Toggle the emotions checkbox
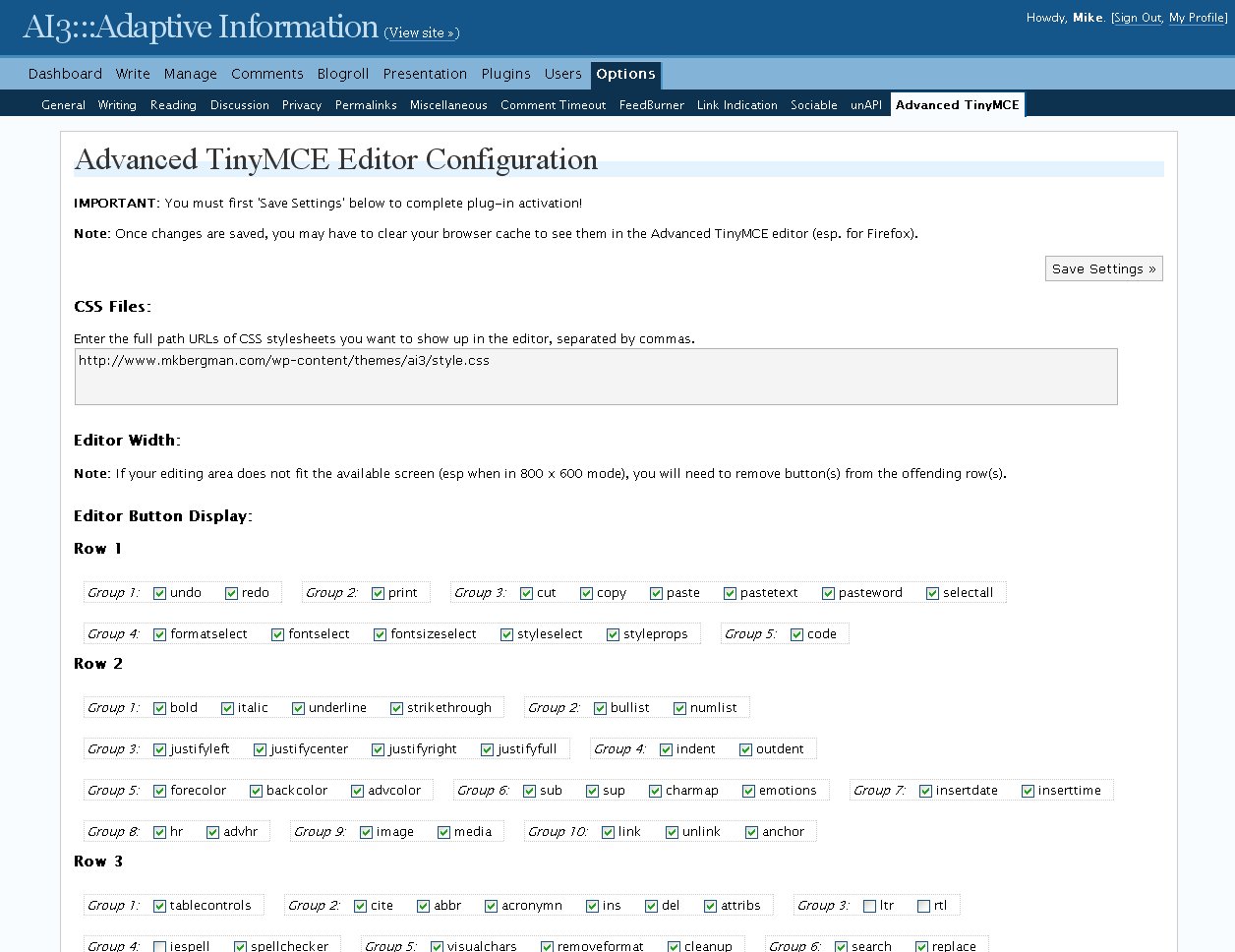Viewport: 1235px width, 952px height. click(748, 791)
